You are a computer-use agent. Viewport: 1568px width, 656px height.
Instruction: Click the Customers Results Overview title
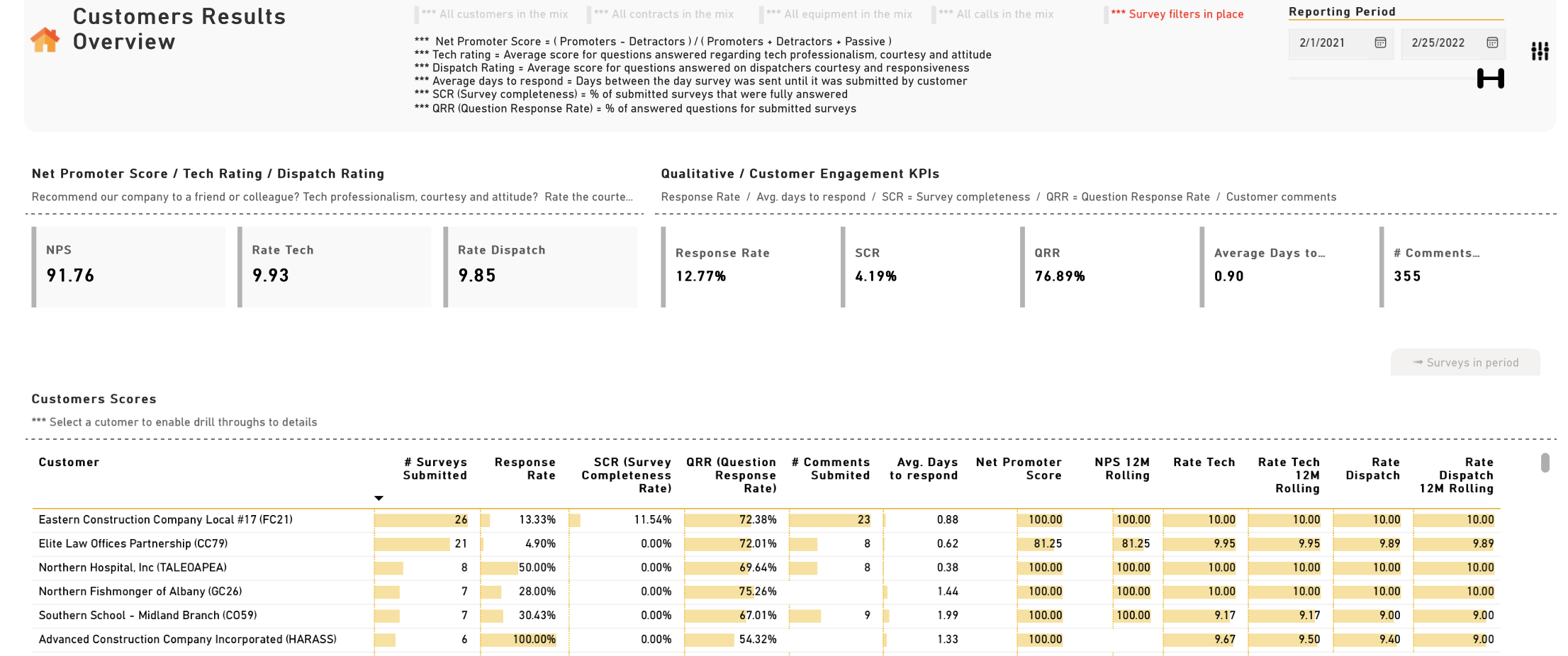click(x=179, y=29)
